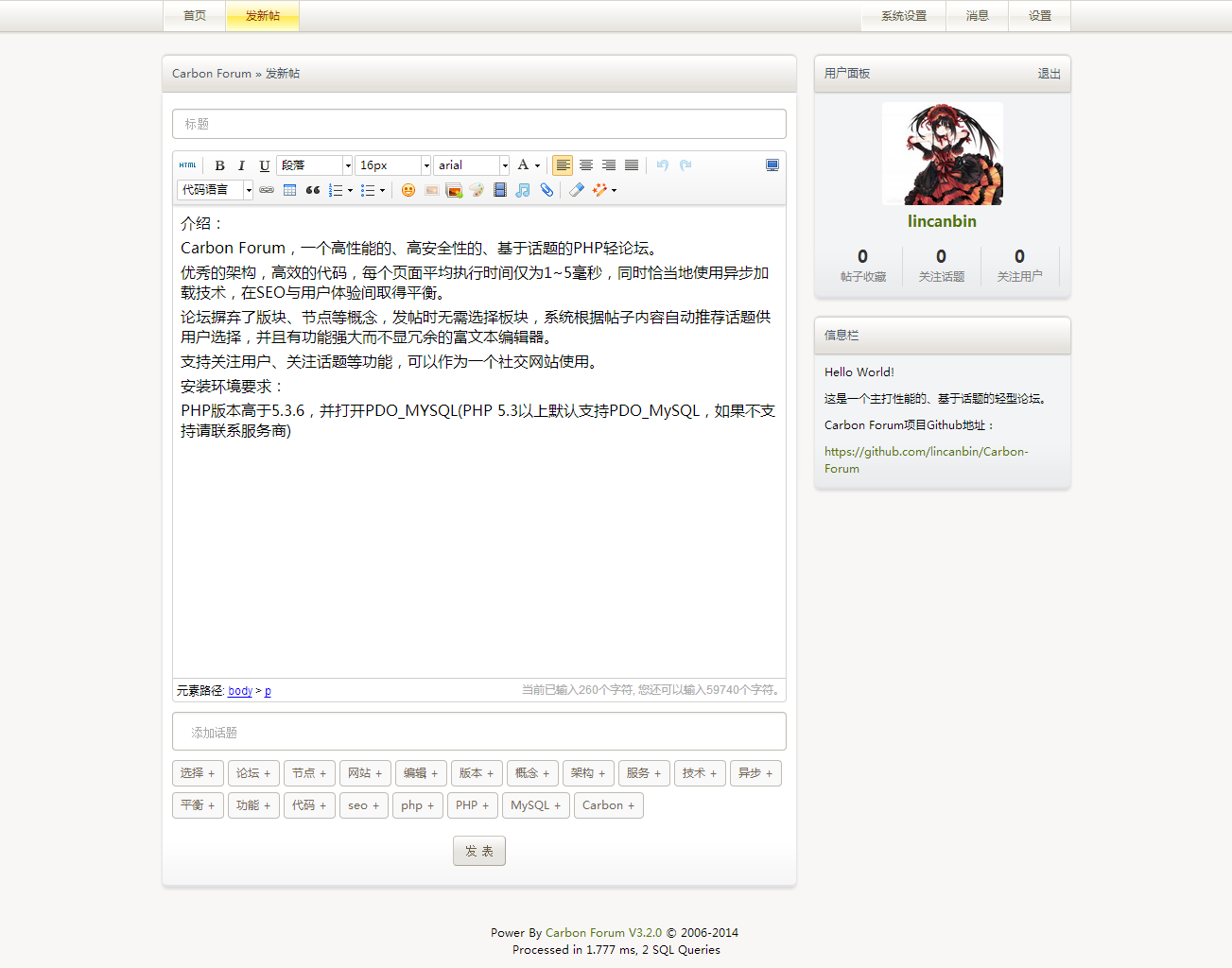The image size is (1232, 968).
Task: Clear formatting with the eraser icon
Action: (x=577, y=190)
